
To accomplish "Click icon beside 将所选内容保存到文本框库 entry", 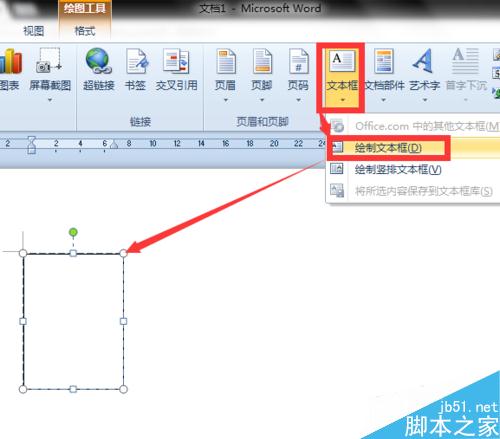I will 337,191.
